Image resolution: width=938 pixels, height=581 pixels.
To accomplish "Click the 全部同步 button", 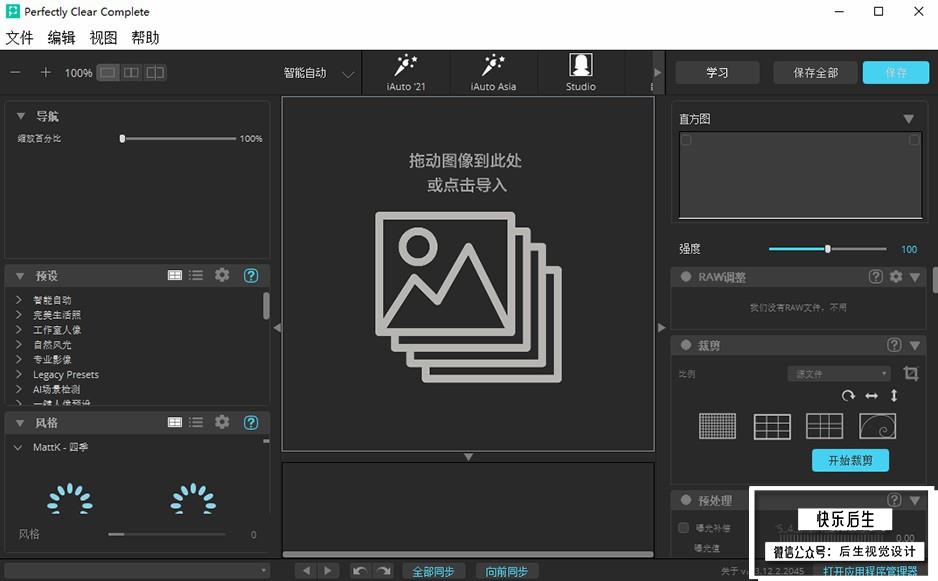I will [433, 571].
